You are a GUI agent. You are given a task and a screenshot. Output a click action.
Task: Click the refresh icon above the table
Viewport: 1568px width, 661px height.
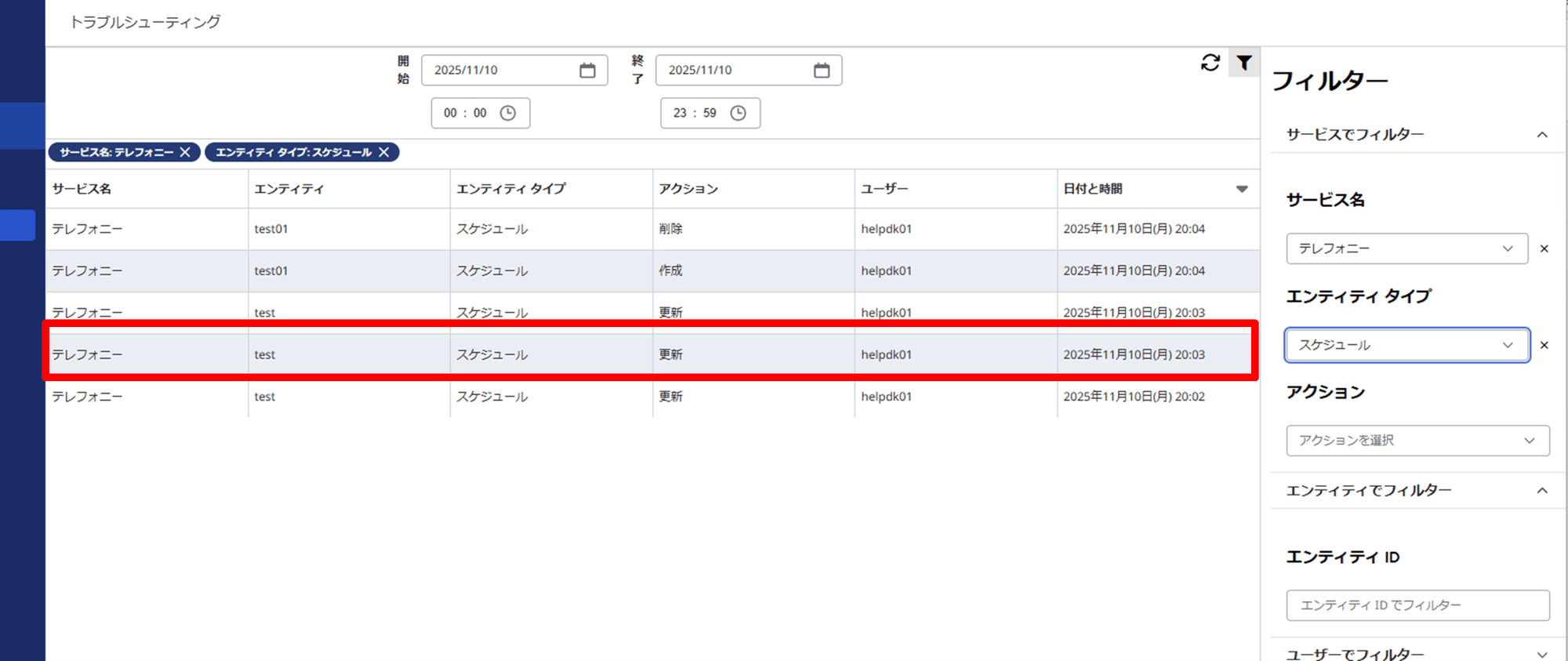tap(1210, 63)
